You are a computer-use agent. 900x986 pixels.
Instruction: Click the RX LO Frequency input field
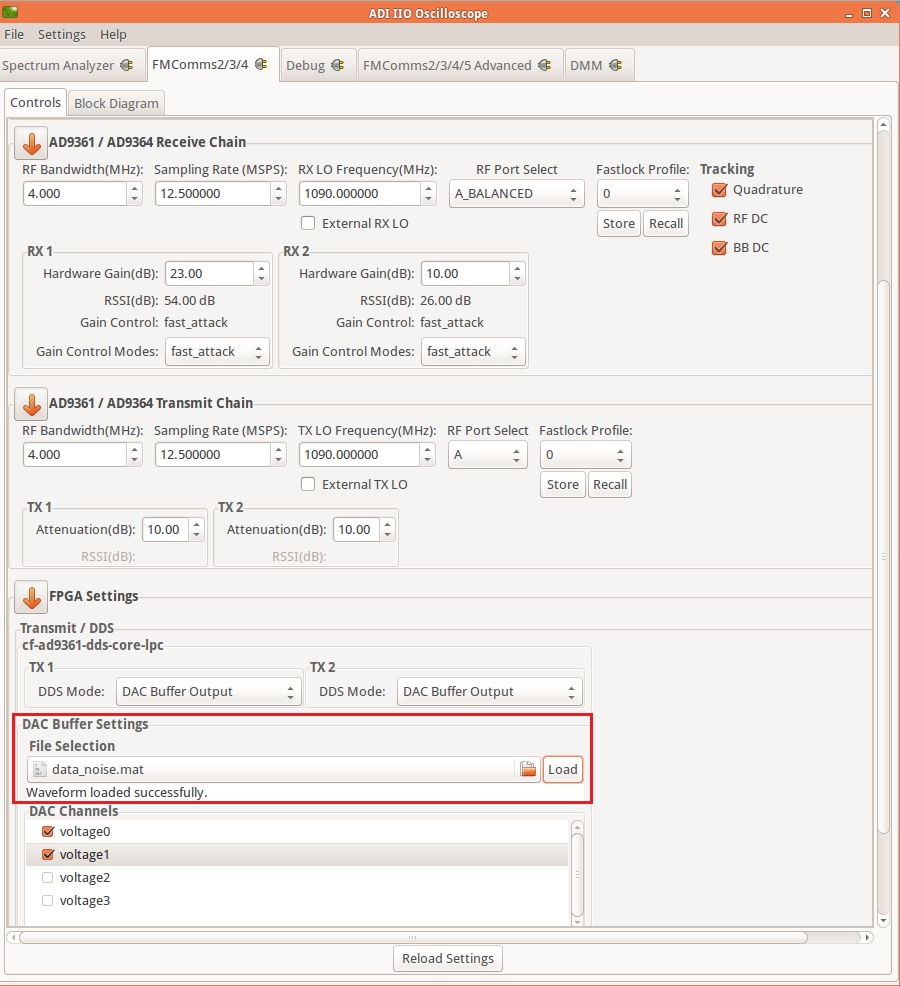tap(360, 194)
